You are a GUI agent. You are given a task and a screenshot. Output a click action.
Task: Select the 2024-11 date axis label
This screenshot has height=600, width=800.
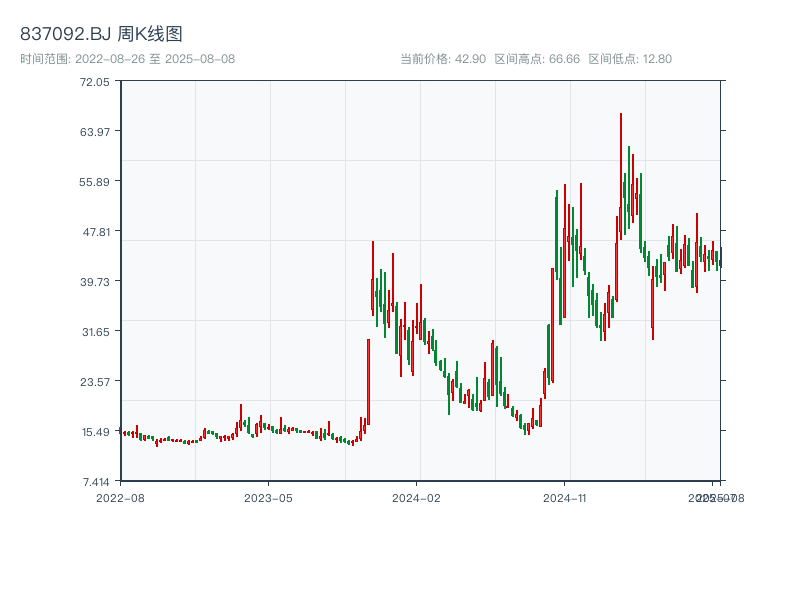(x=564, y=497)
